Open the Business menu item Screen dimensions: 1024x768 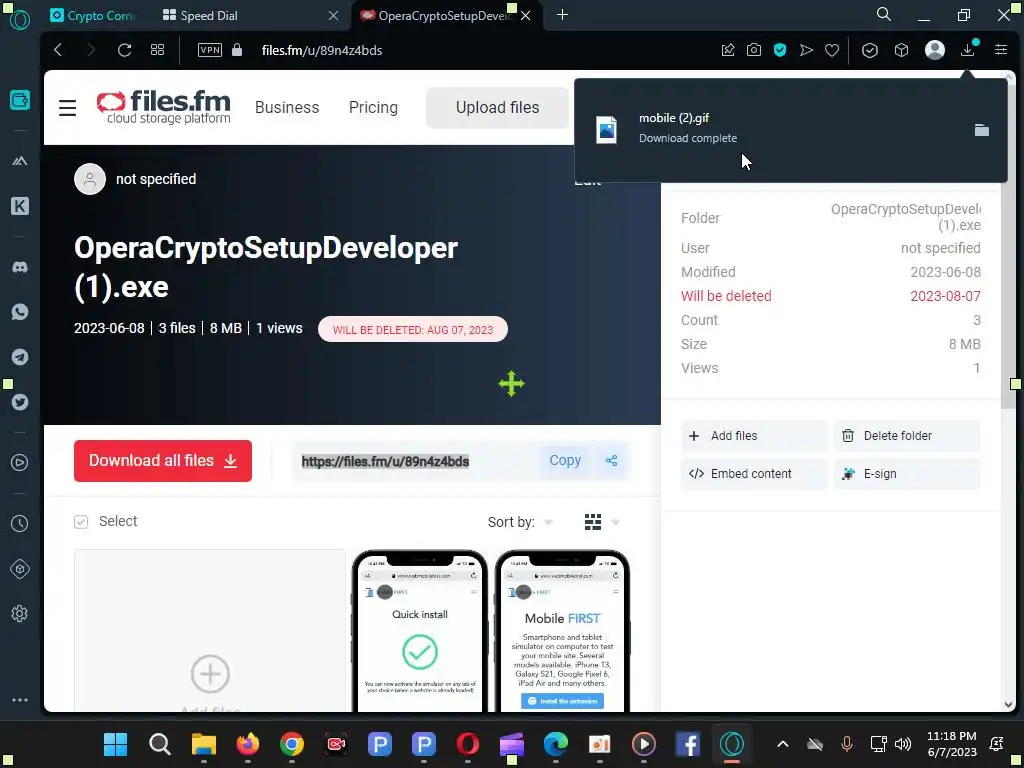[287, 108]
